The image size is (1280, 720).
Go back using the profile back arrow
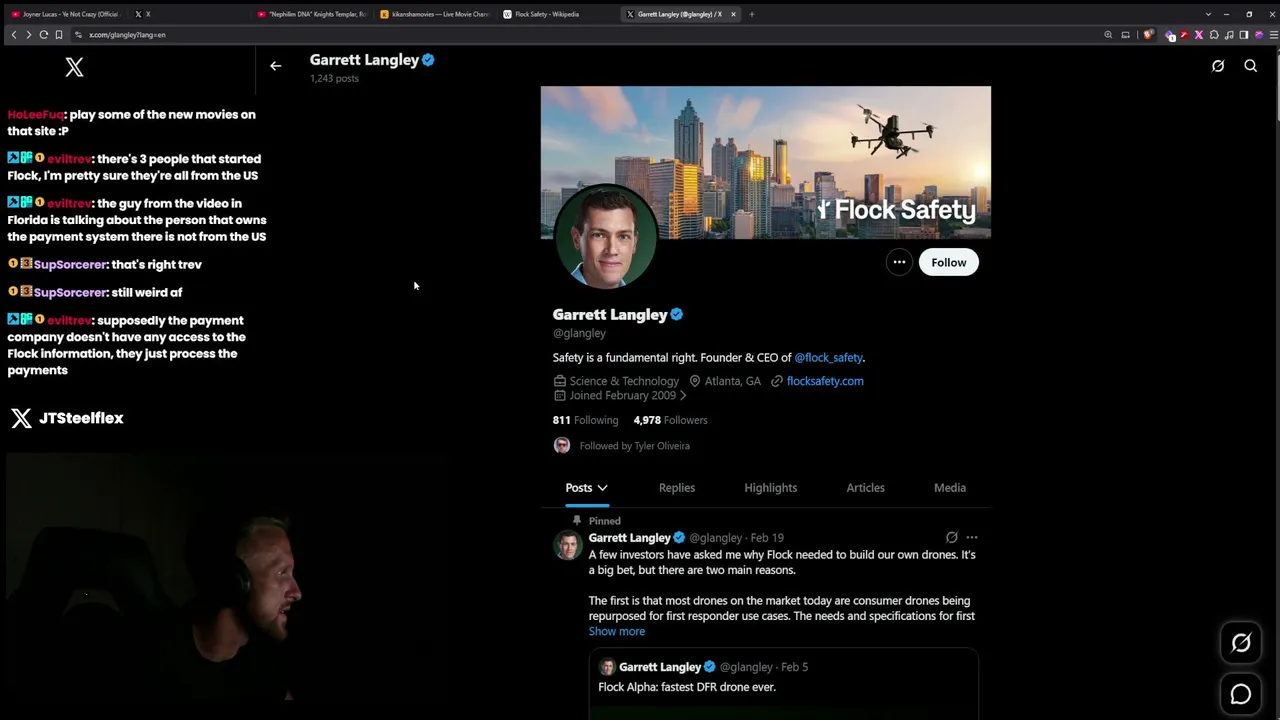tap(275, 66)
